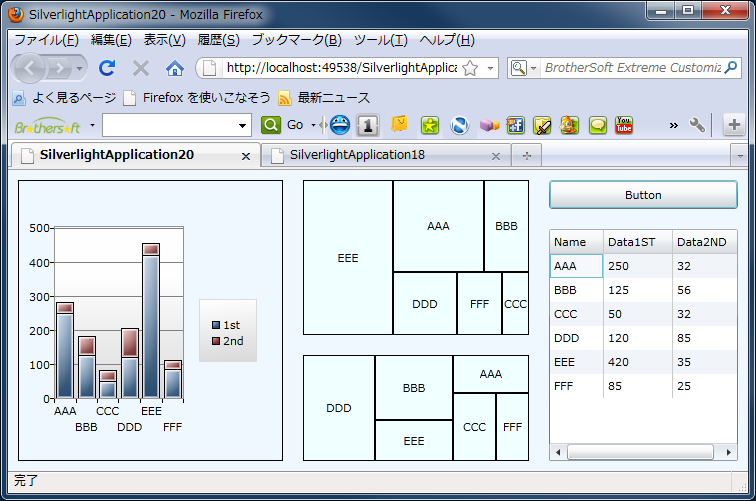Click the number 1 toolbar icon

tap(368, 126)
